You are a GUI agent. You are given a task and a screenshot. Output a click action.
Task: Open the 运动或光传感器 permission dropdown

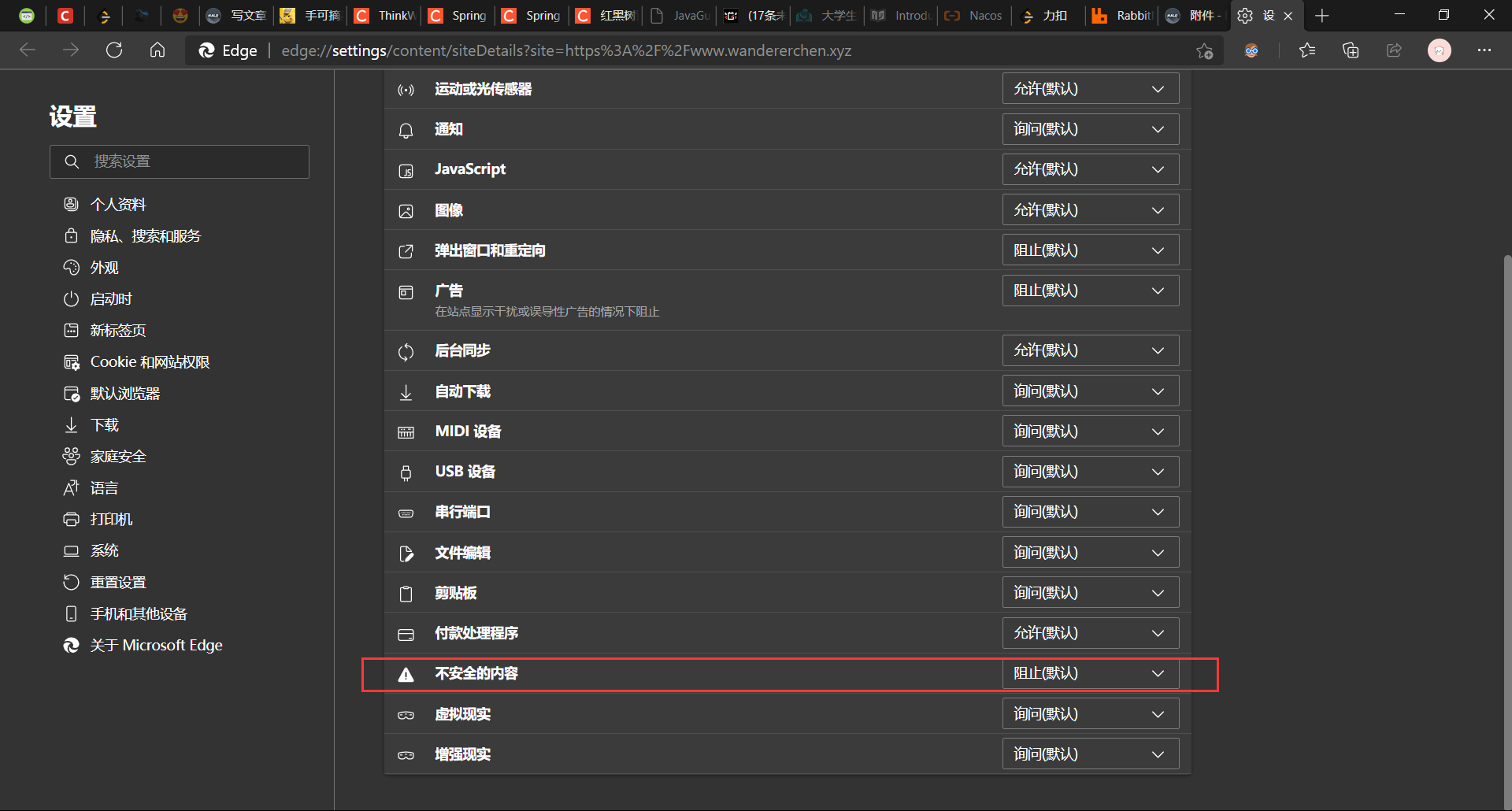(1090, 89)
